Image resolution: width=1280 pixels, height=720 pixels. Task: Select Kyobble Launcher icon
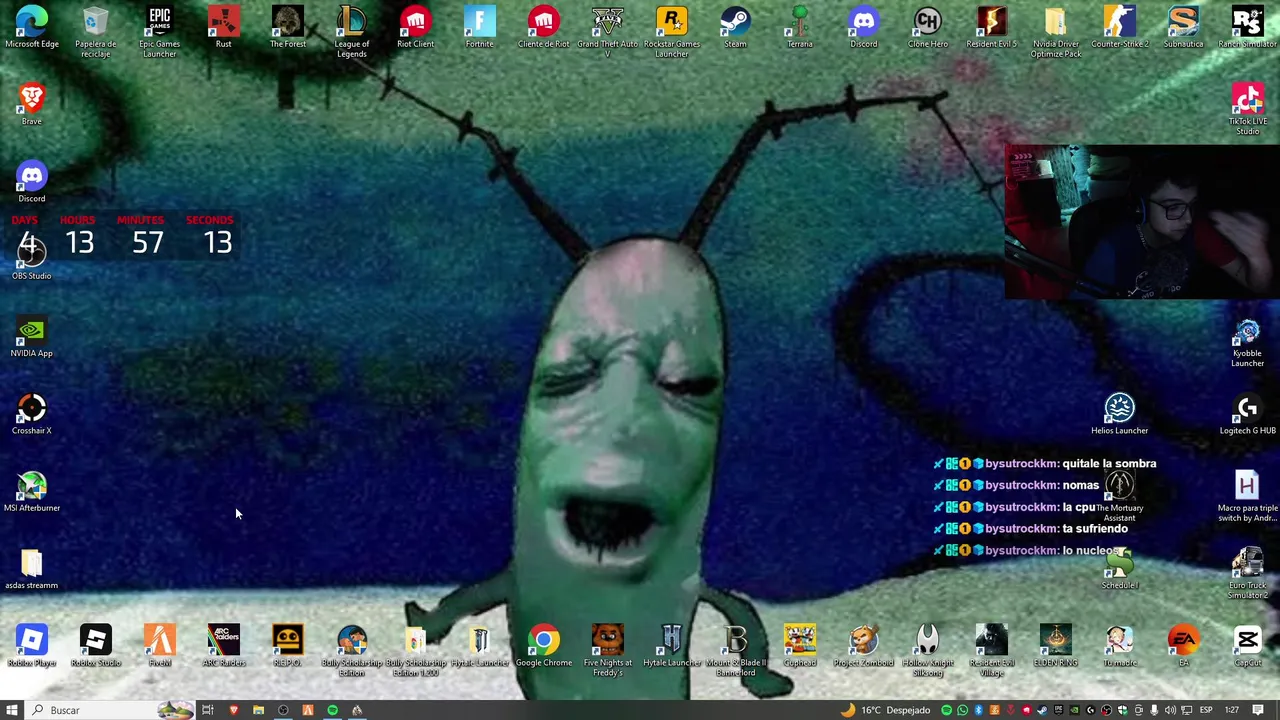[1247, 341]
